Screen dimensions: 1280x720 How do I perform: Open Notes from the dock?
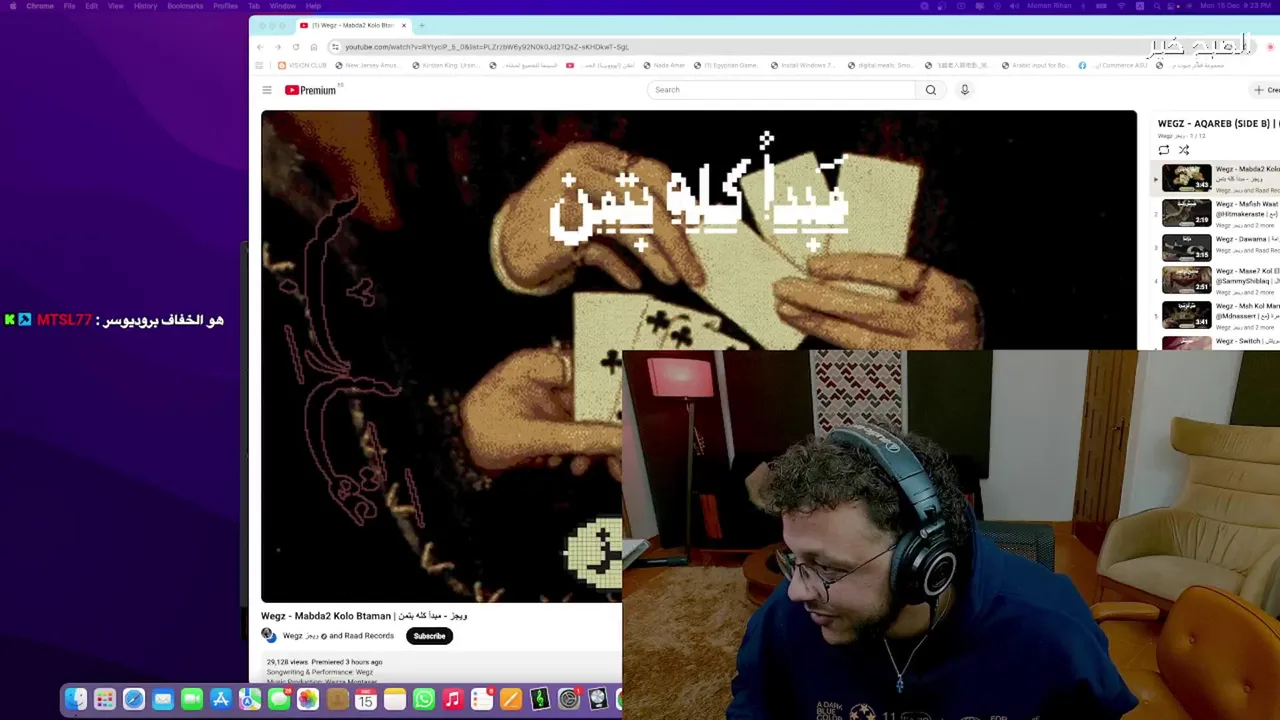tap(395, 699)
